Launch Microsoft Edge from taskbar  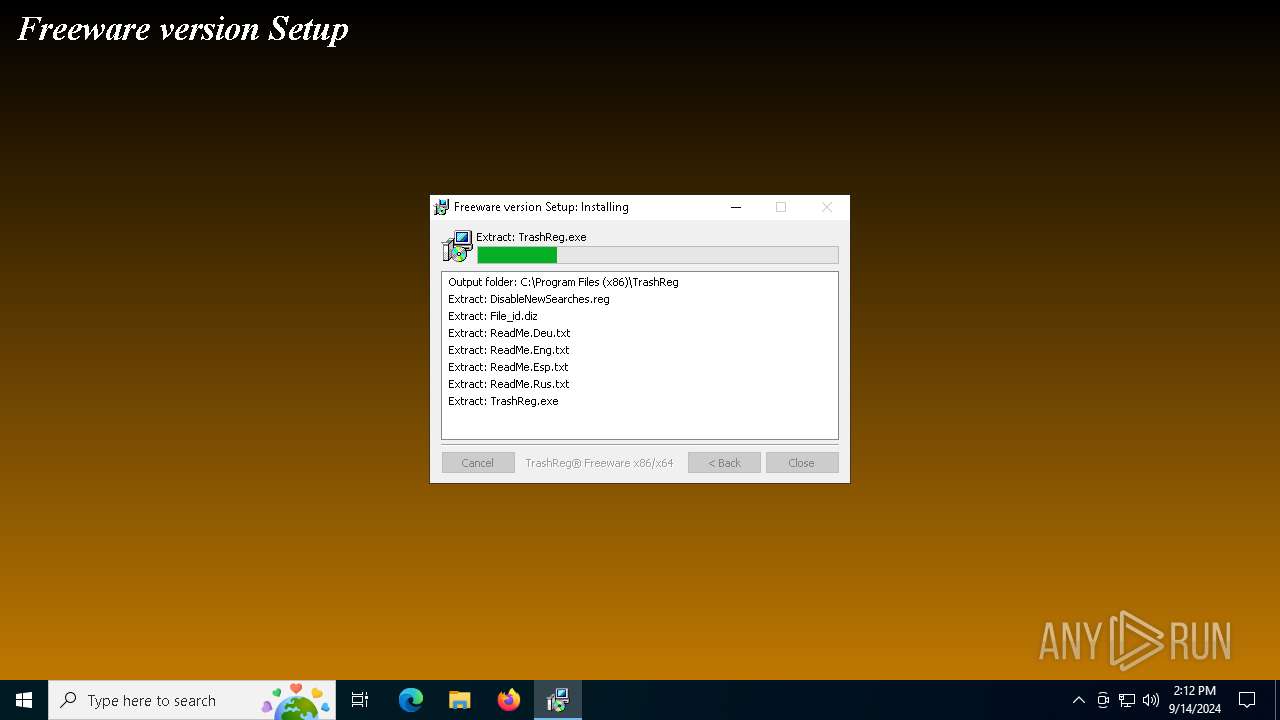pyautogui.click(x=411, y=700)
